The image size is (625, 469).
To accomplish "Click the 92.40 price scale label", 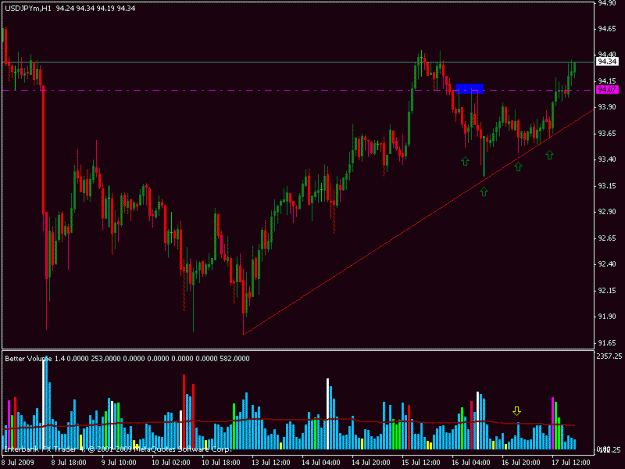I will (607, 264).
